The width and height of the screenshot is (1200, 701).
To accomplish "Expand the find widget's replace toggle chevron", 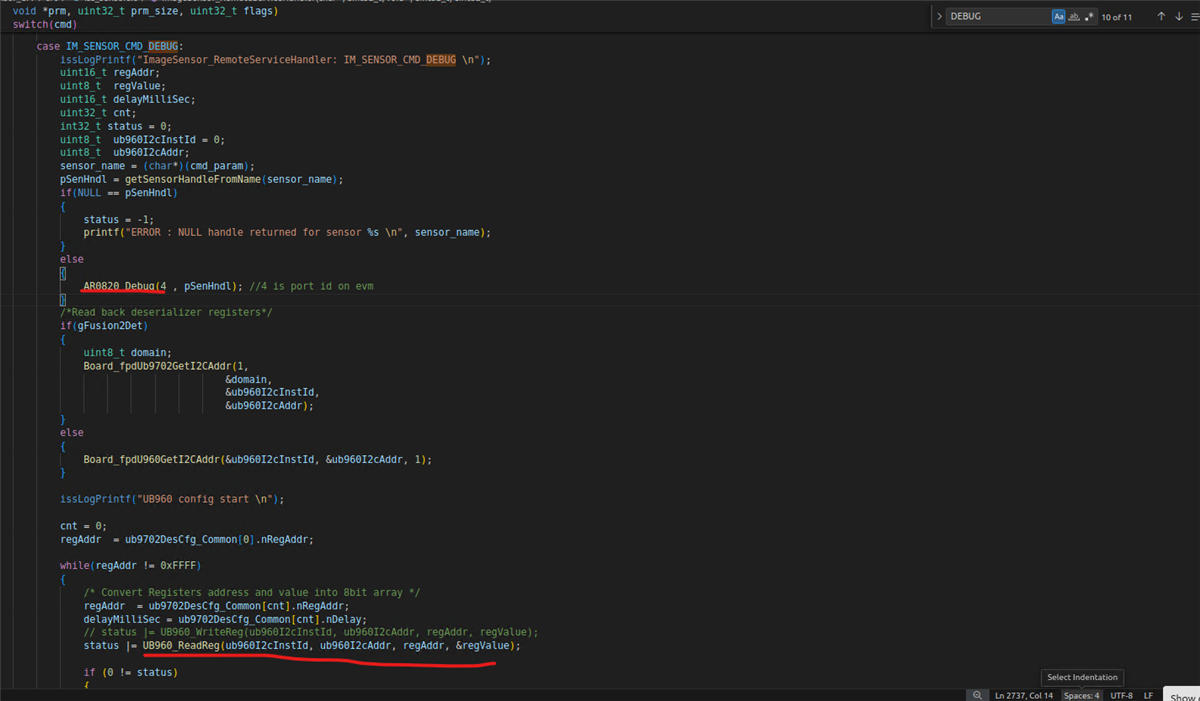I will coord(938,17).
